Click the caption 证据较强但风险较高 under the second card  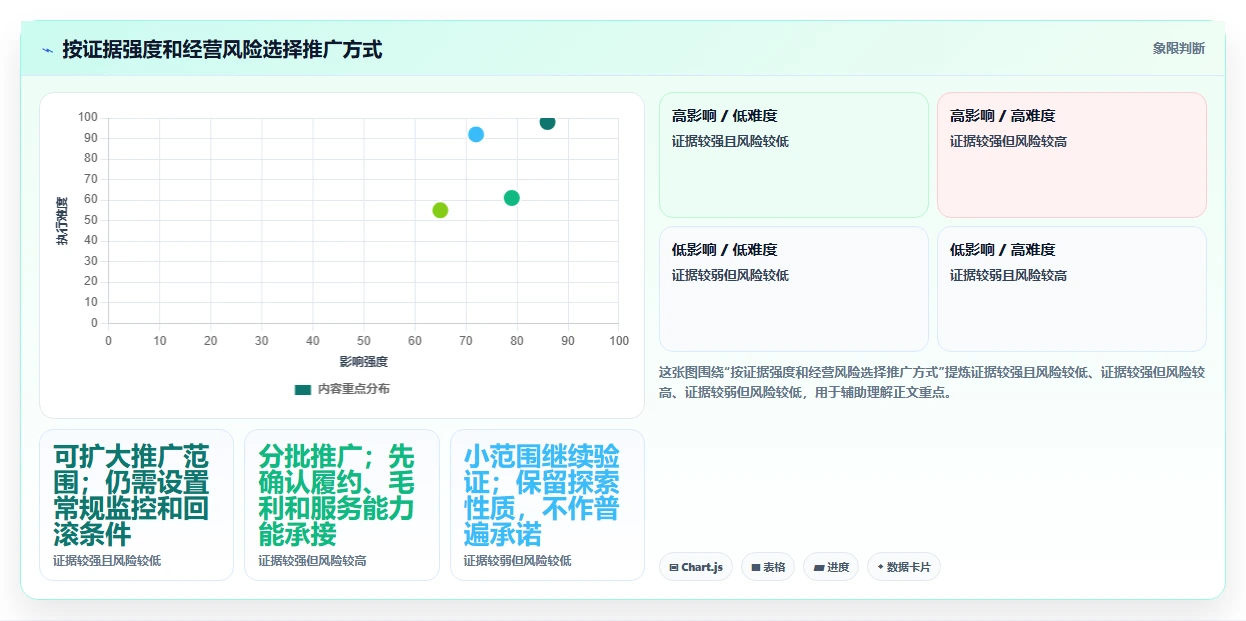point(312,561)
